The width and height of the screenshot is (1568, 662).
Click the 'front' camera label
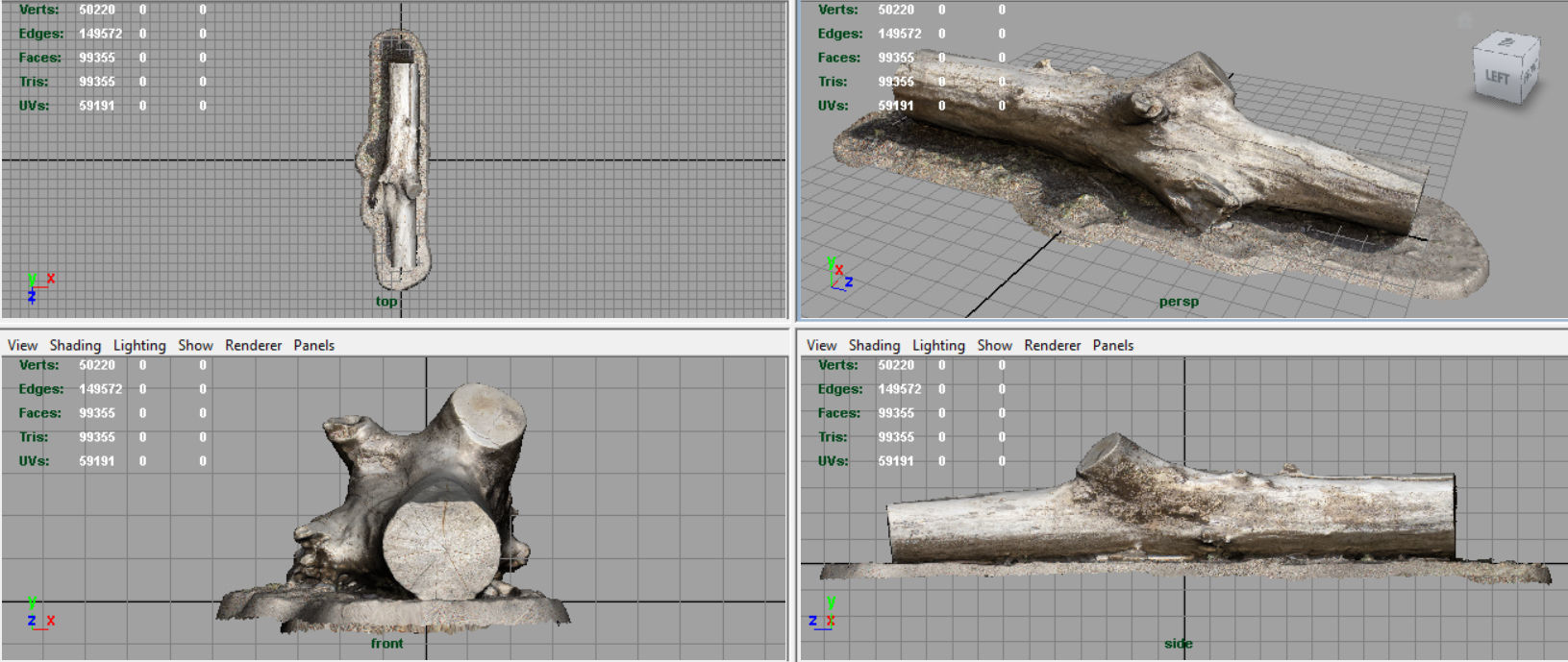click(387, 644)
